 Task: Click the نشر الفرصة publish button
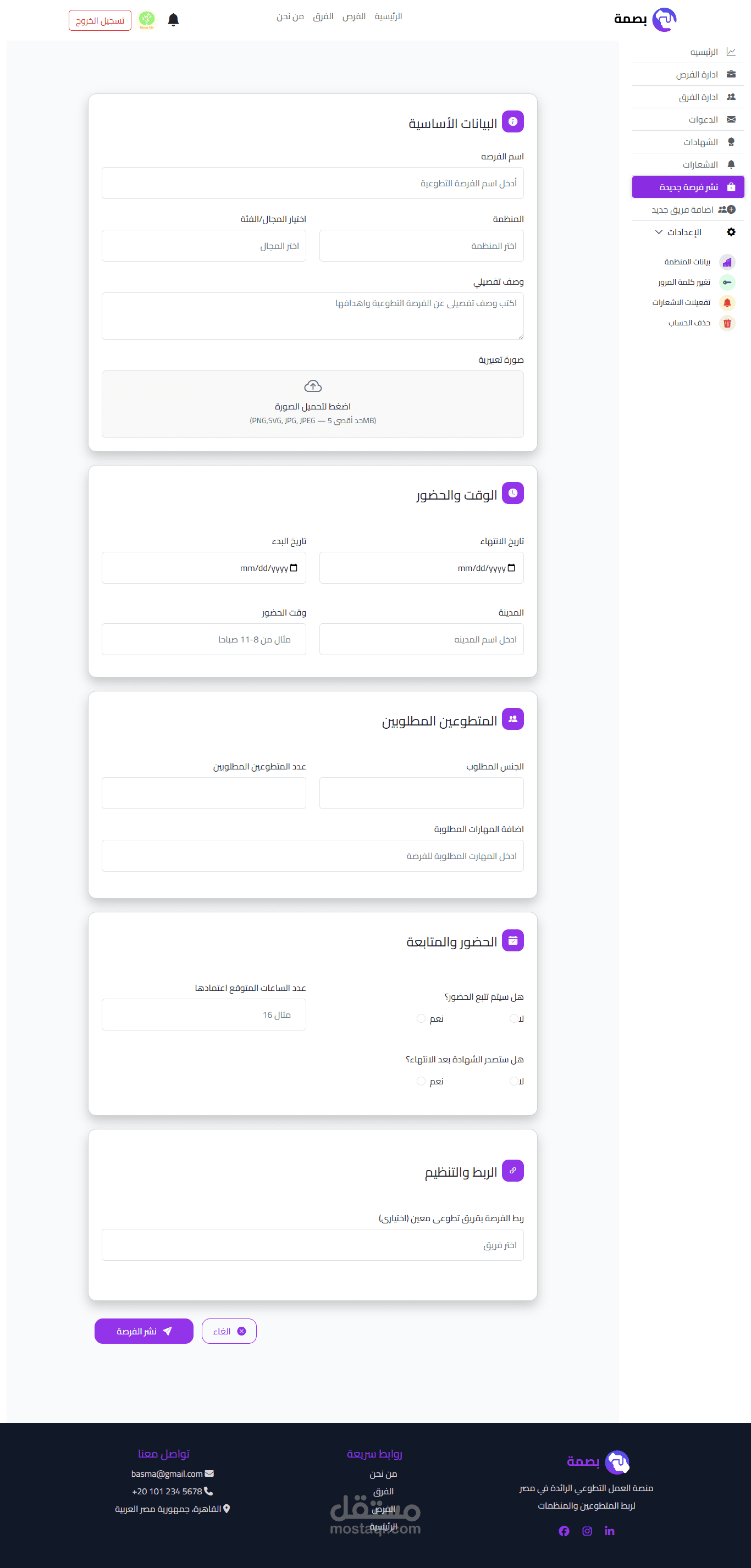[x=143, y=1331]
